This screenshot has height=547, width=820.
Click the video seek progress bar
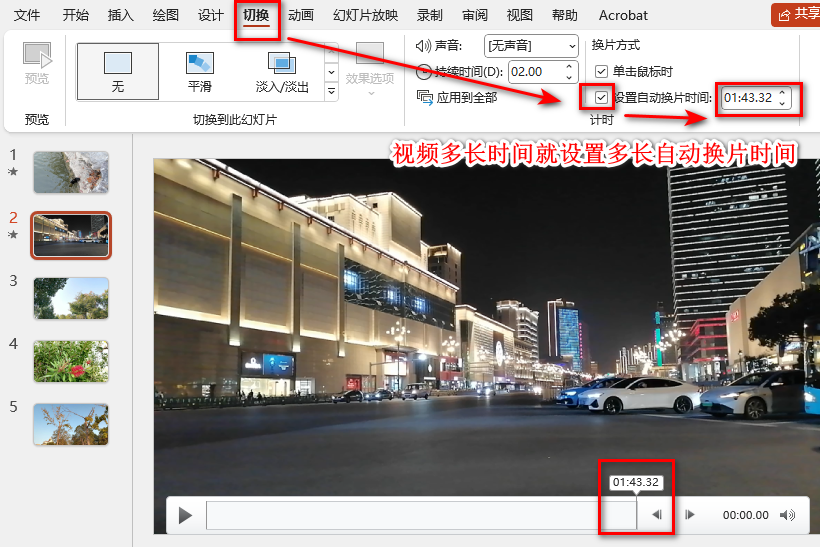click(x=422, y=515)
